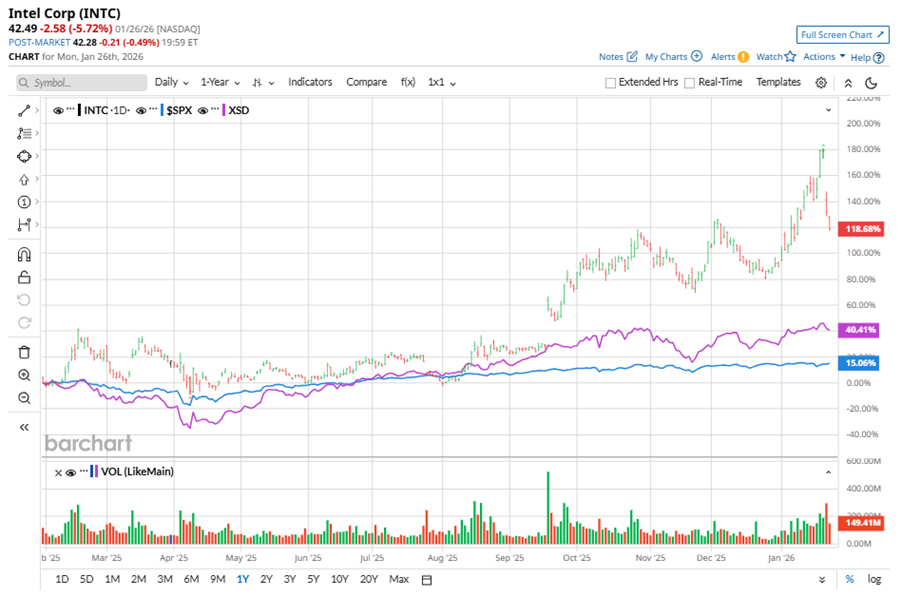Remove the VOL indicator pane

point(58,473)
